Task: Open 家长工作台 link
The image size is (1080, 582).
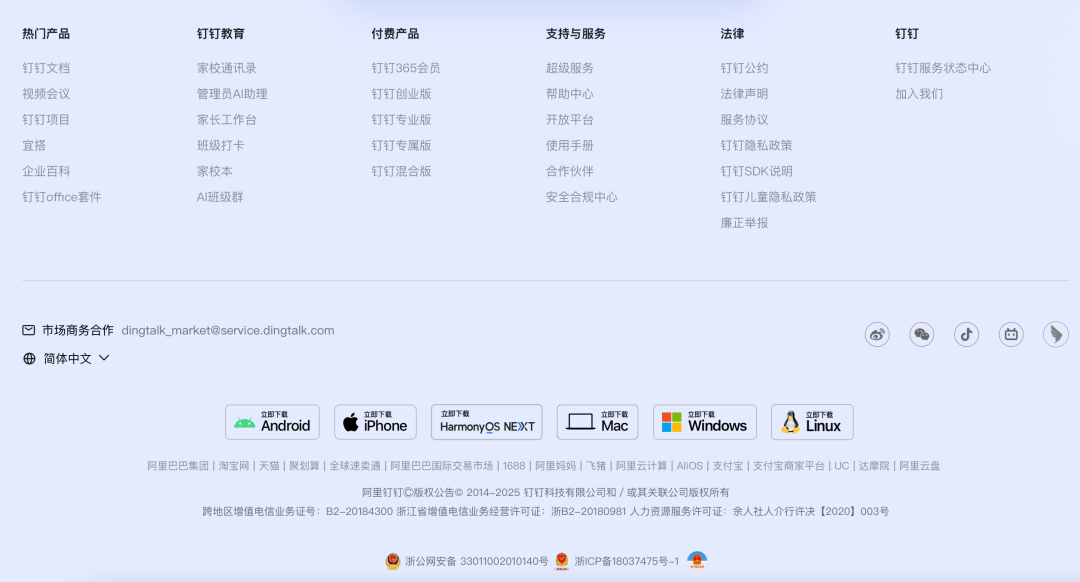Action: [227, 120]
